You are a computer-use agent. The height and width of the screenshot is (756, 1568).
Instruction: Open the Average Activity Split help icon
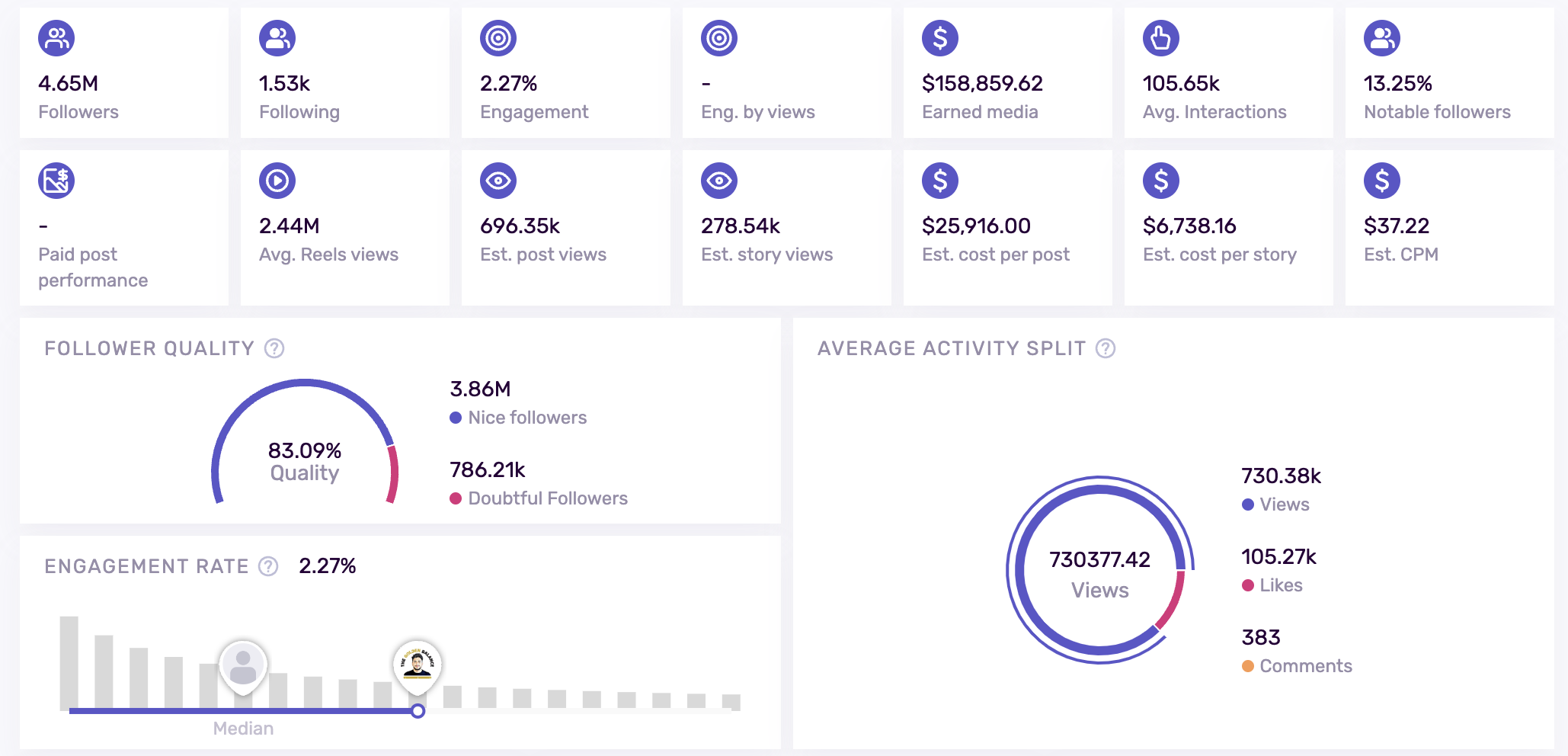tap(1106, 348)
